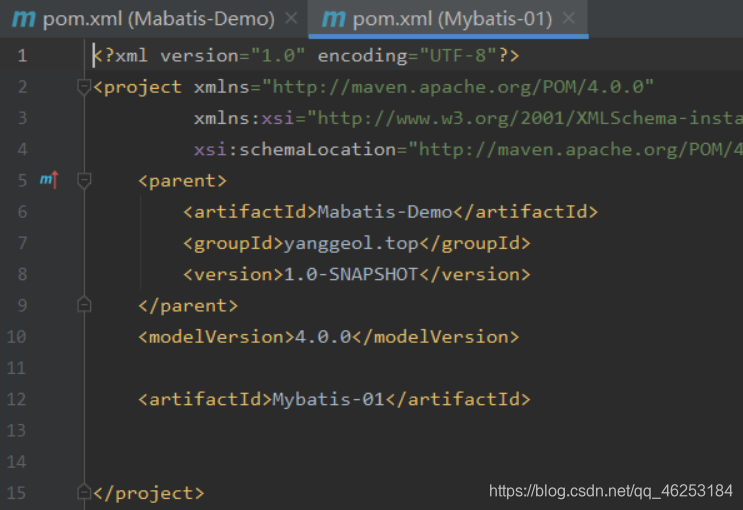Click line number 10 in gutter
Image resolution: width=743 pixels, height=510 pixels.
17,337
